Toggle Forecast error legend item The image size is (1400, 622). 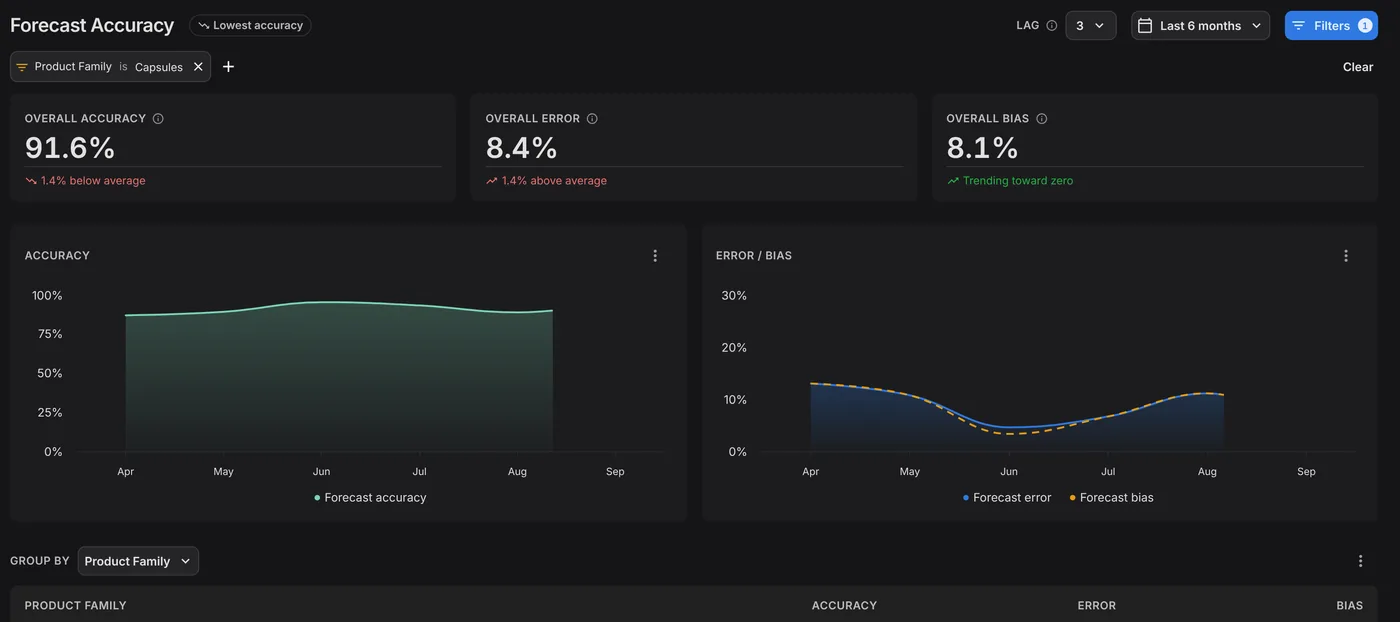pyautogui.click(x=1006, y=498)
